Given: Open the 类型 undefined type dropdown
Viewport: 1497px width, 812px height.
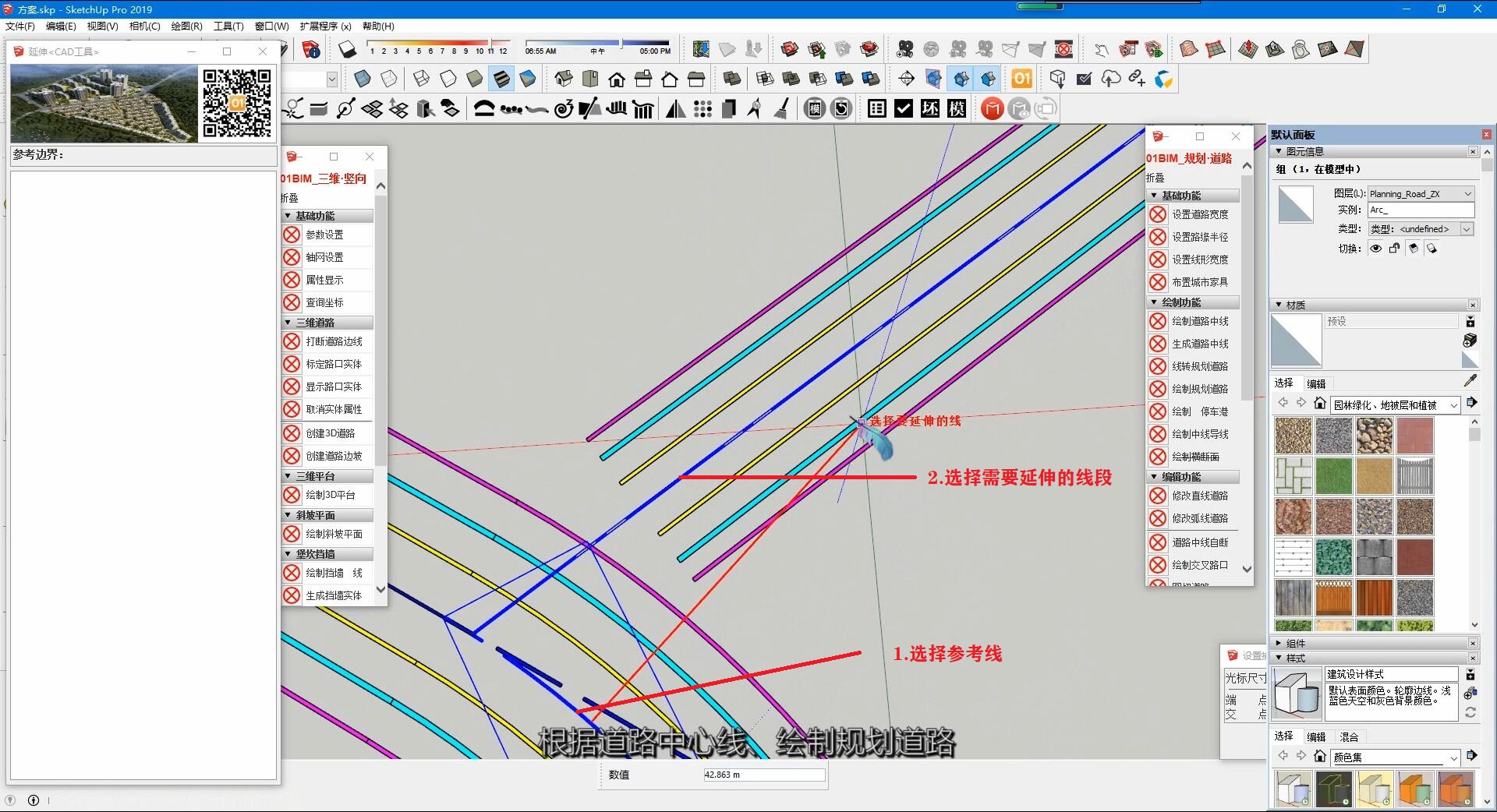Looking at the screenshot, I should 1421,229.
